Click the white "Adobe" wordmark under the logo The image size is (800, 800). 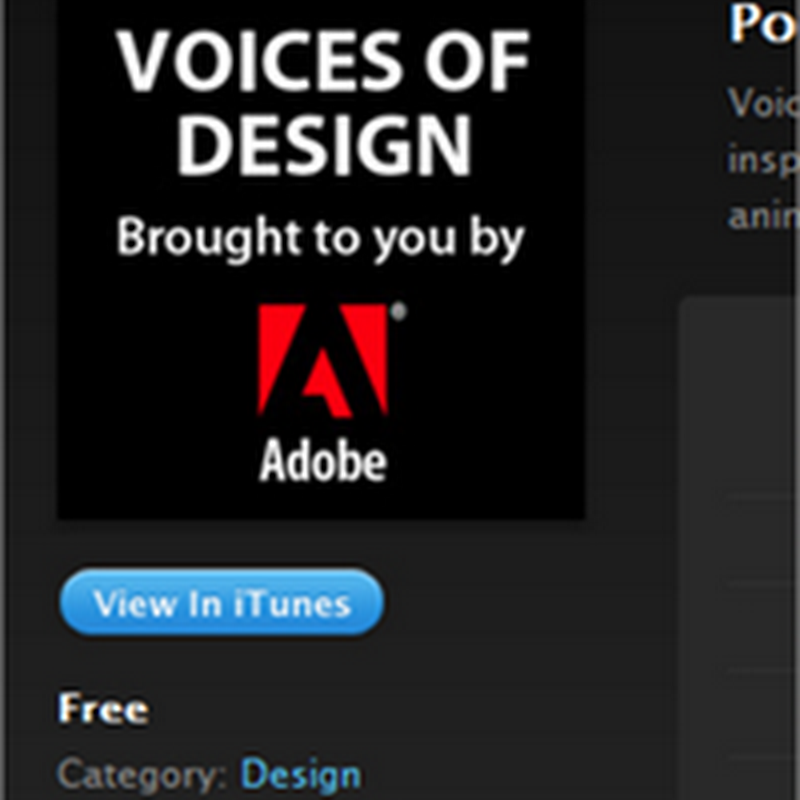pos(322,462)
